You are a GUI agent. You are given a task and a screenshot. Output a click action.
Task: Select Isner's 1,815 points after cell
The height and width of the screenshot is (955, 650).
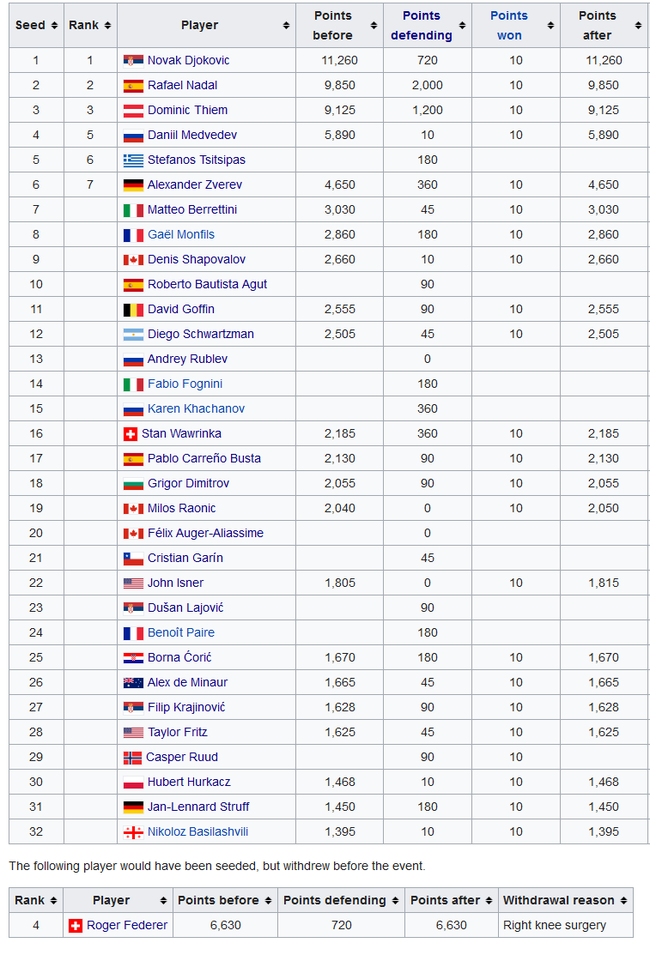point(603,583)
